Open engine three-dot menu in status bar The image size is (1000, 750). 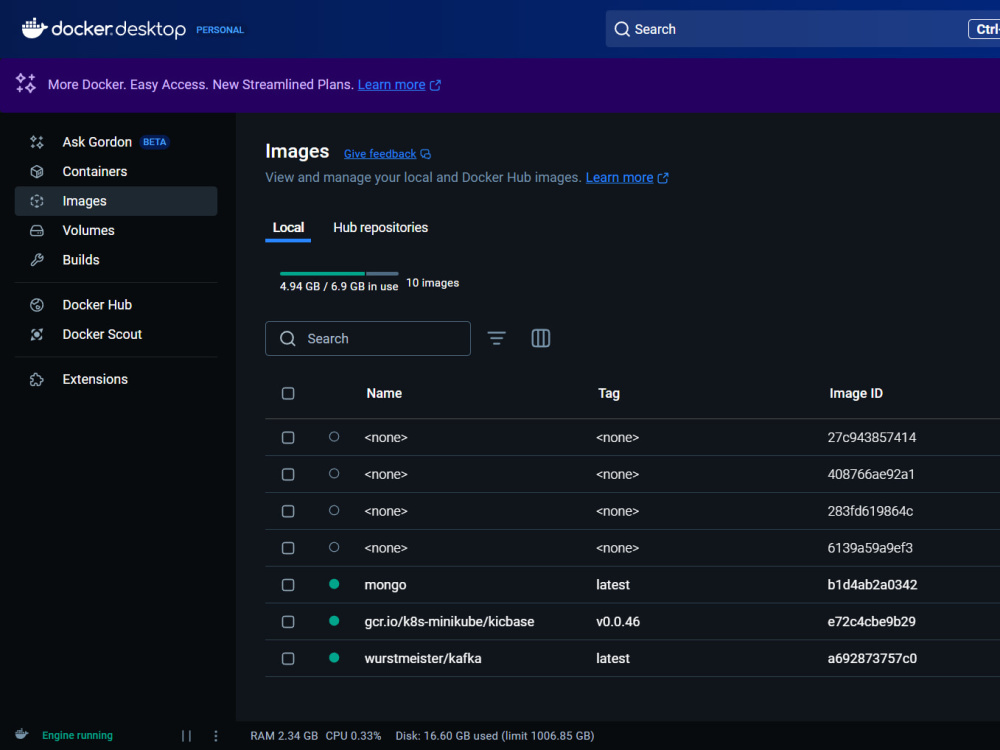216,736
